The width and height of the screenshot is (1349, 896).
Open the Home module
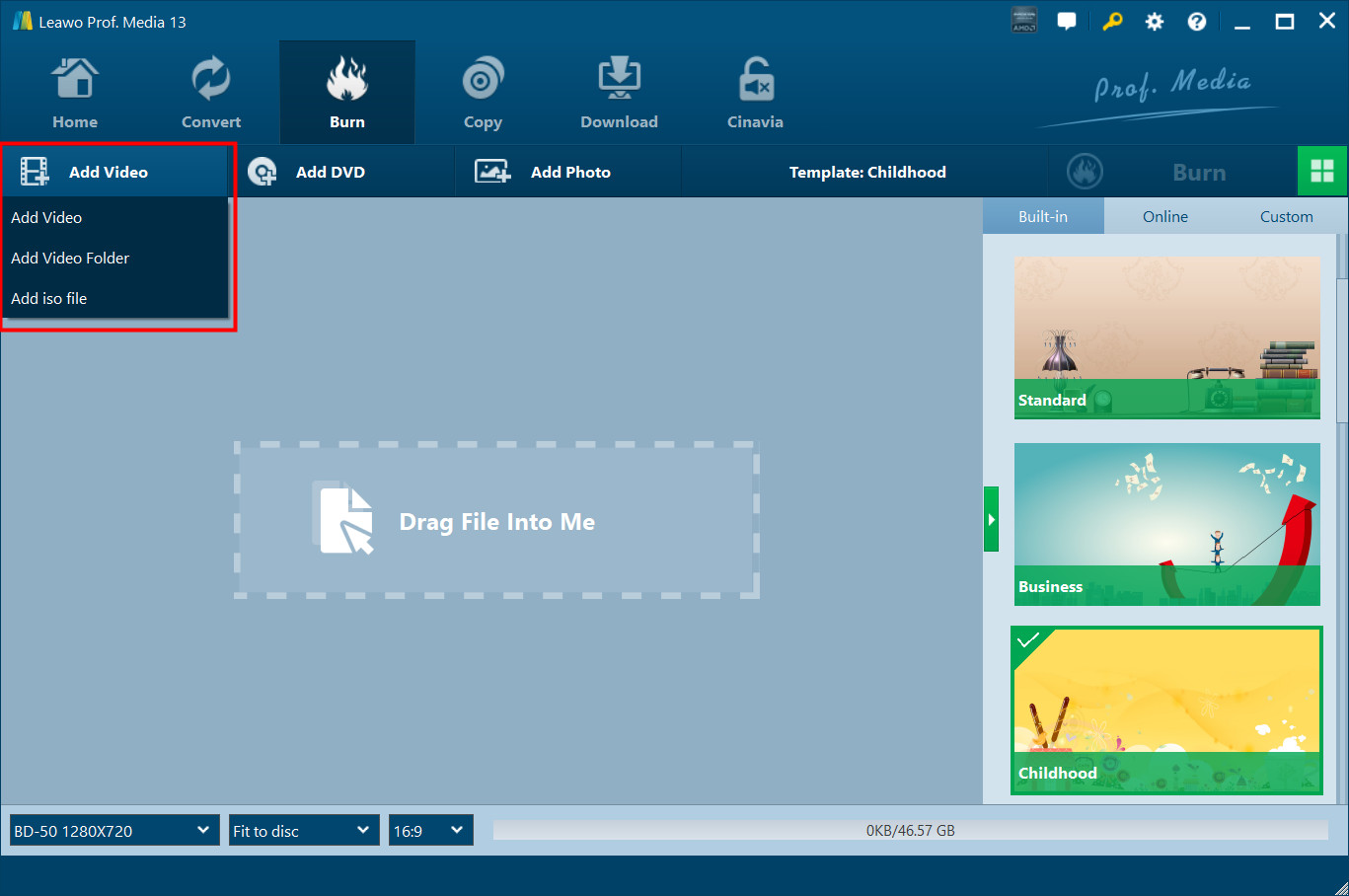75,94
